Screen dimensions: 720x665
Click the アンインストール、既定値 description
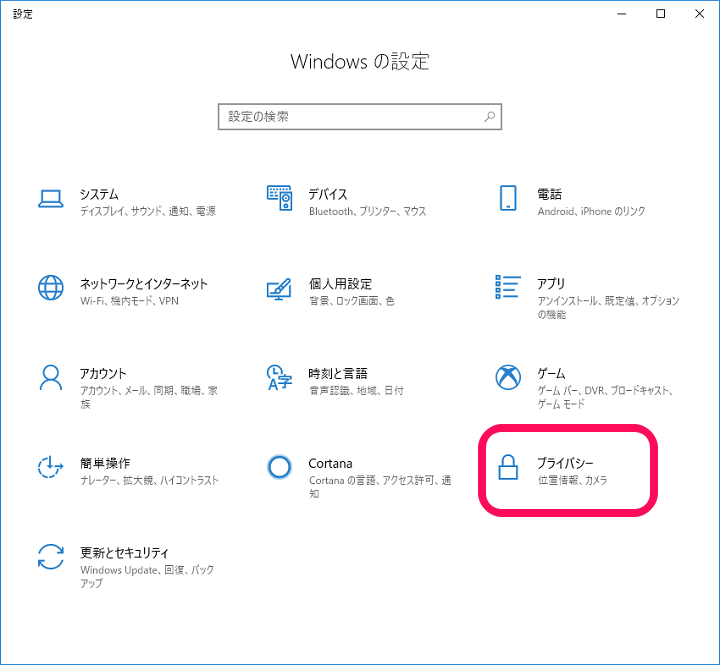[608, 307]
